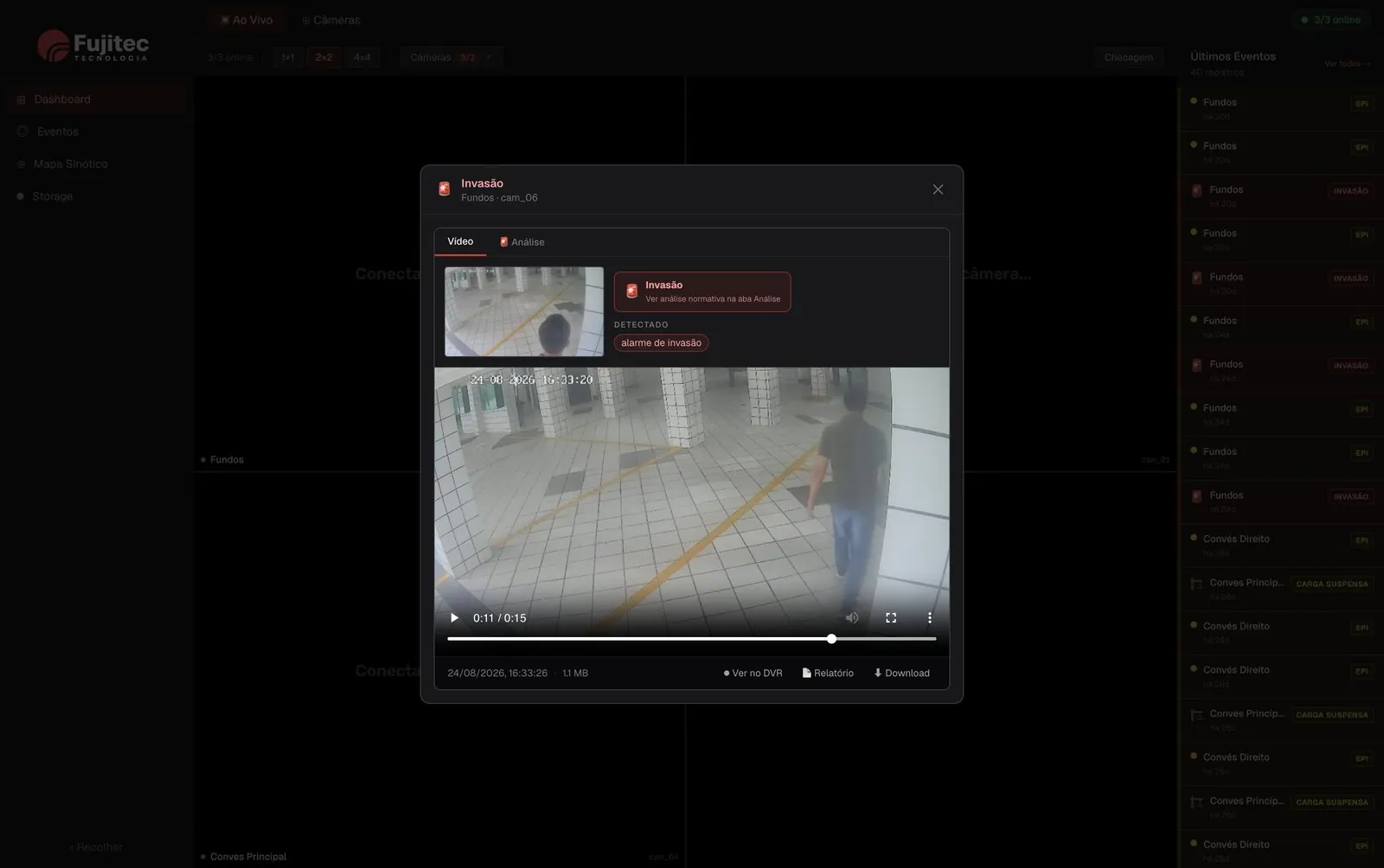1384x868 pixels.
Task: Click the Fujitec Tecnologia logo
Action: [93, 46]
